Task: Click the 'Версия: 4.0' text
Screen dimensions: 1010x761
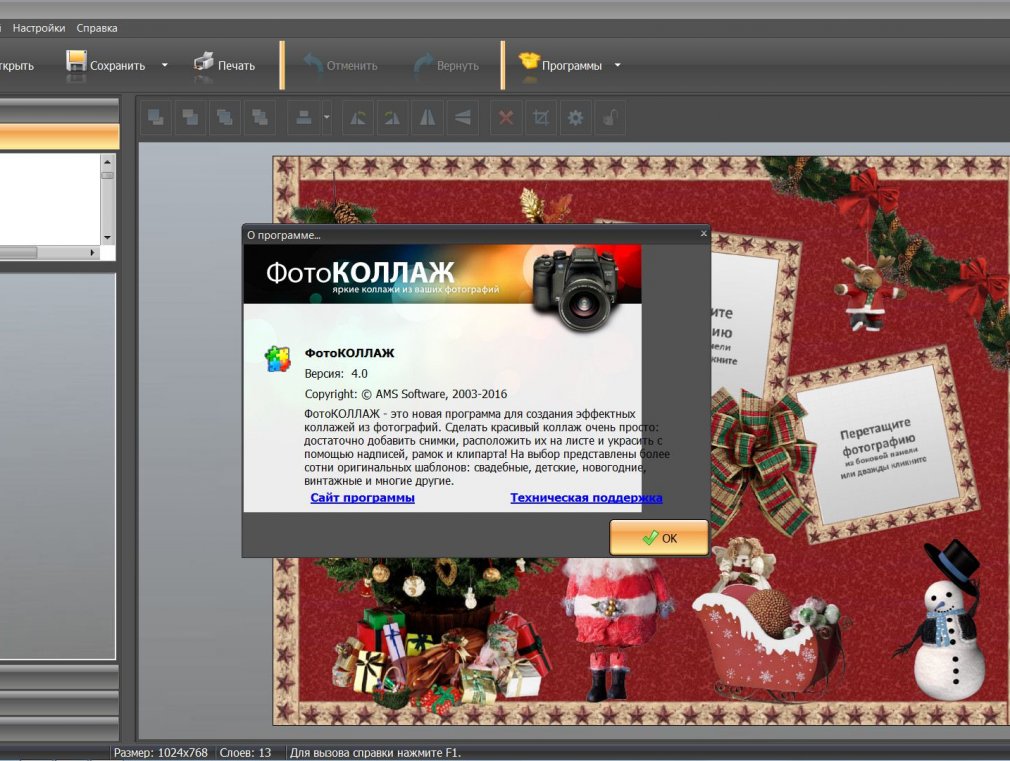Action: pyautogui.click(x=336, y=374)
